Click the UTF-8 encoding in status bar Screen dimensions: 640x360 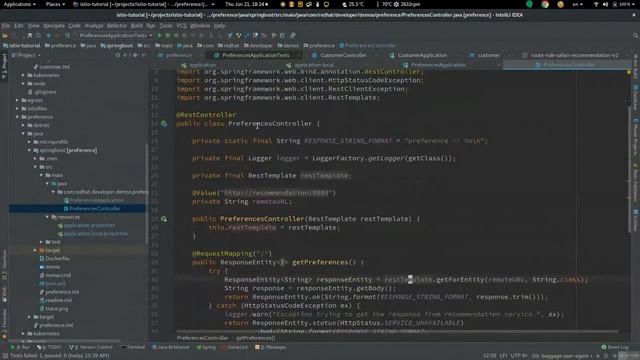click(x=519, y=356)
